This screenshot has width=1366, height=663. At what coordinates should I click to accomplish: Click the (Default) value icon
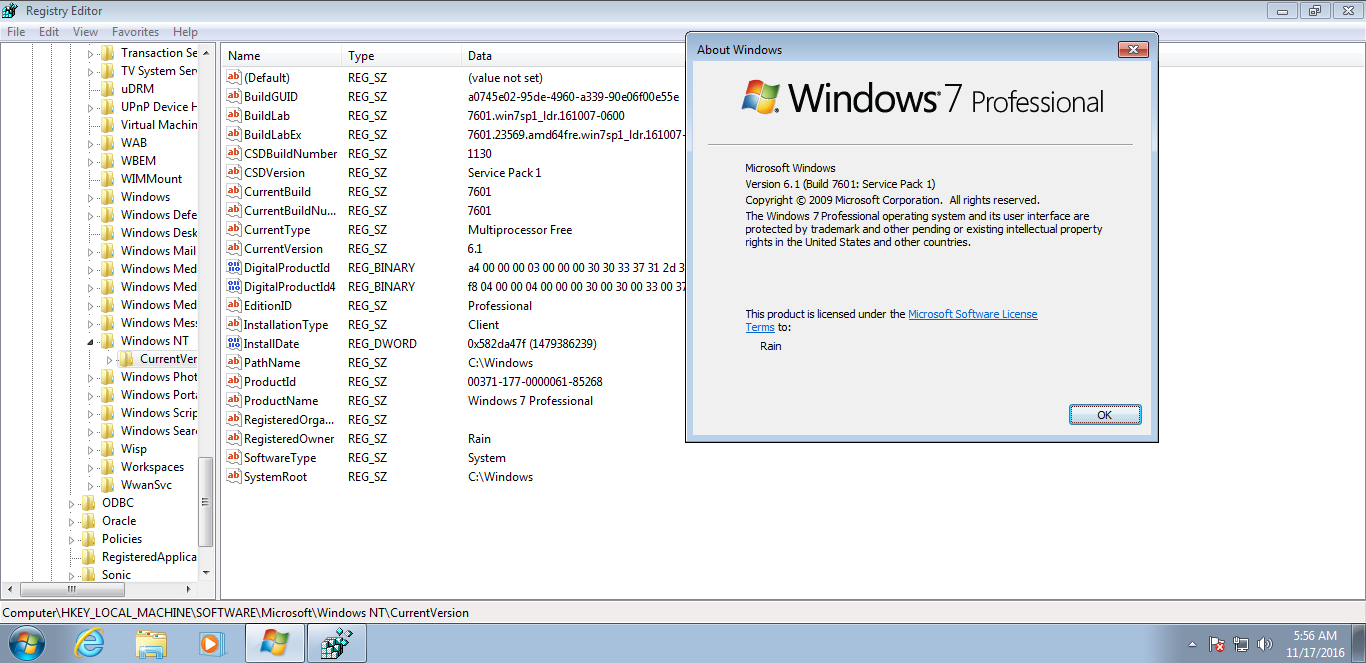point(234,78)
